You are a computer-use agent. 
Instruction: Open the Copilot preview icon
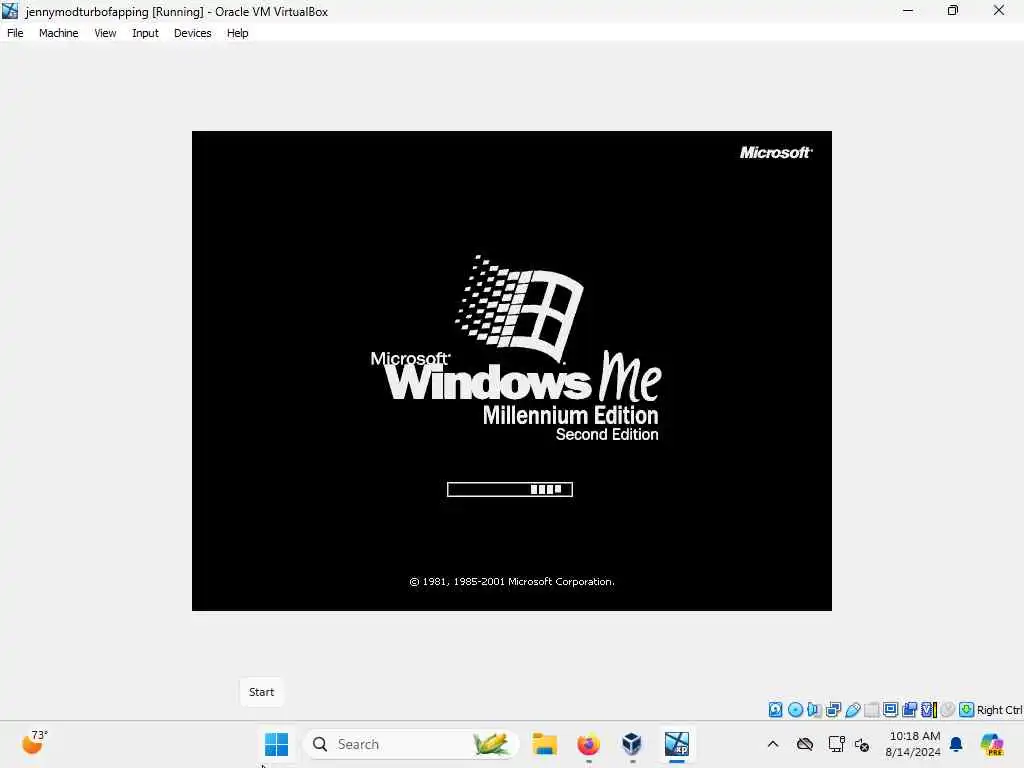(x=991, y=744)
